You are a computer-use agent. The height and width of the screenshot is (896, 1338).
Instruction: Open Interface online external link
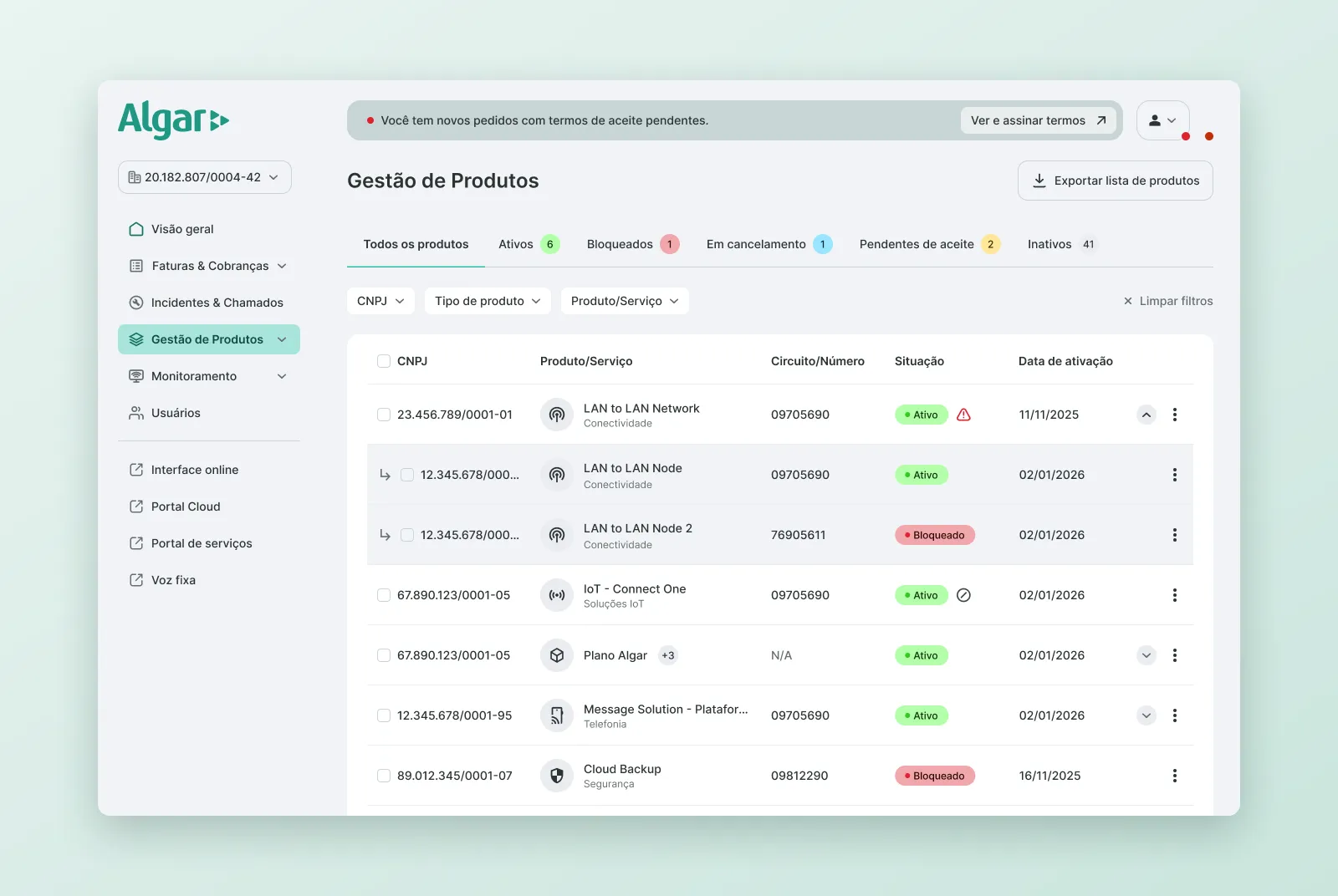[x=208, y=470]
